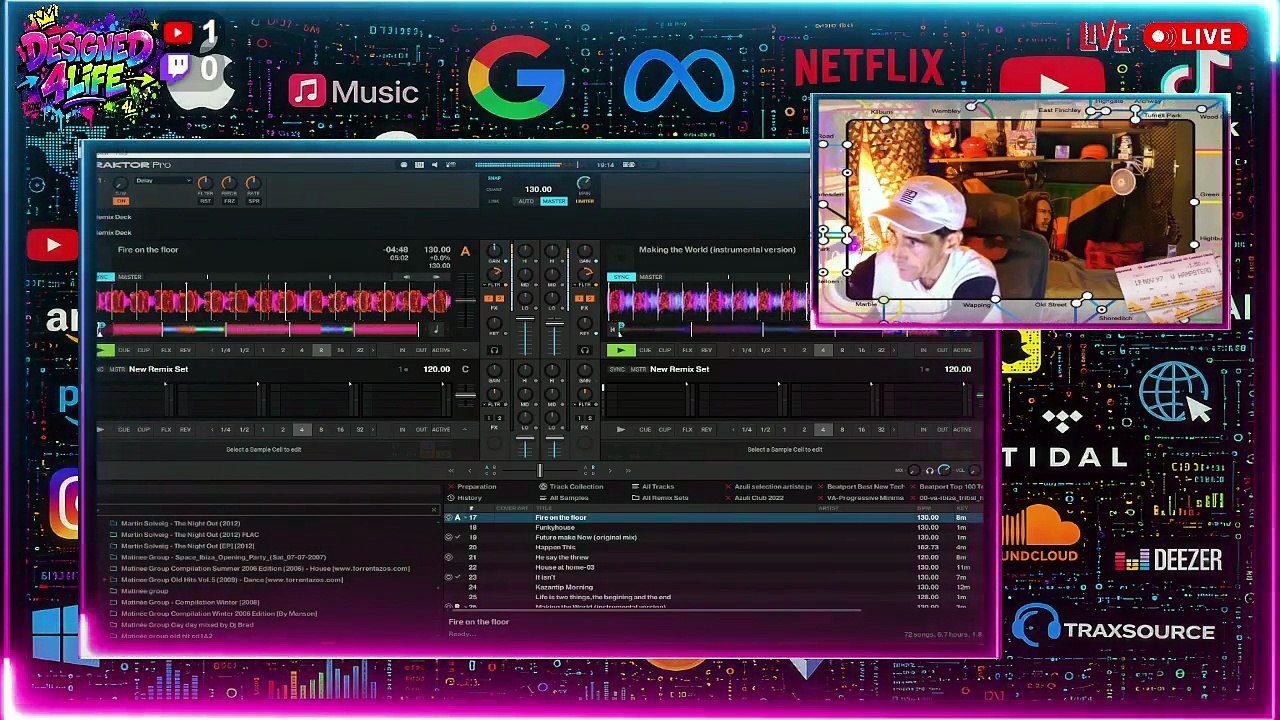Clear the browser search field X icon

click(x=434, y=510)
